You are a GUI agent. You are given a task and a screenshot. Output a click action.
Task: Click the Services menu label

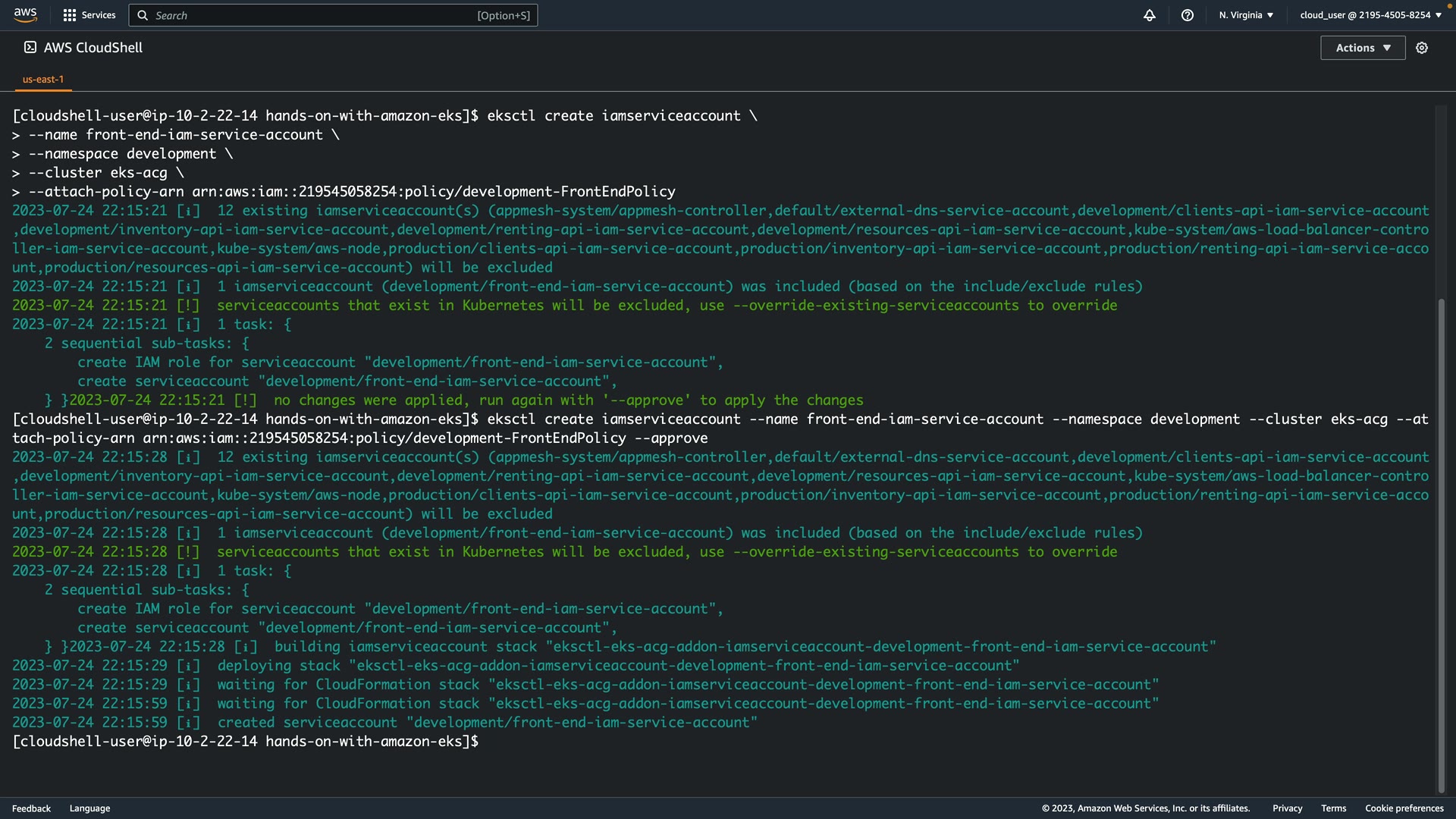coord(99,15)
